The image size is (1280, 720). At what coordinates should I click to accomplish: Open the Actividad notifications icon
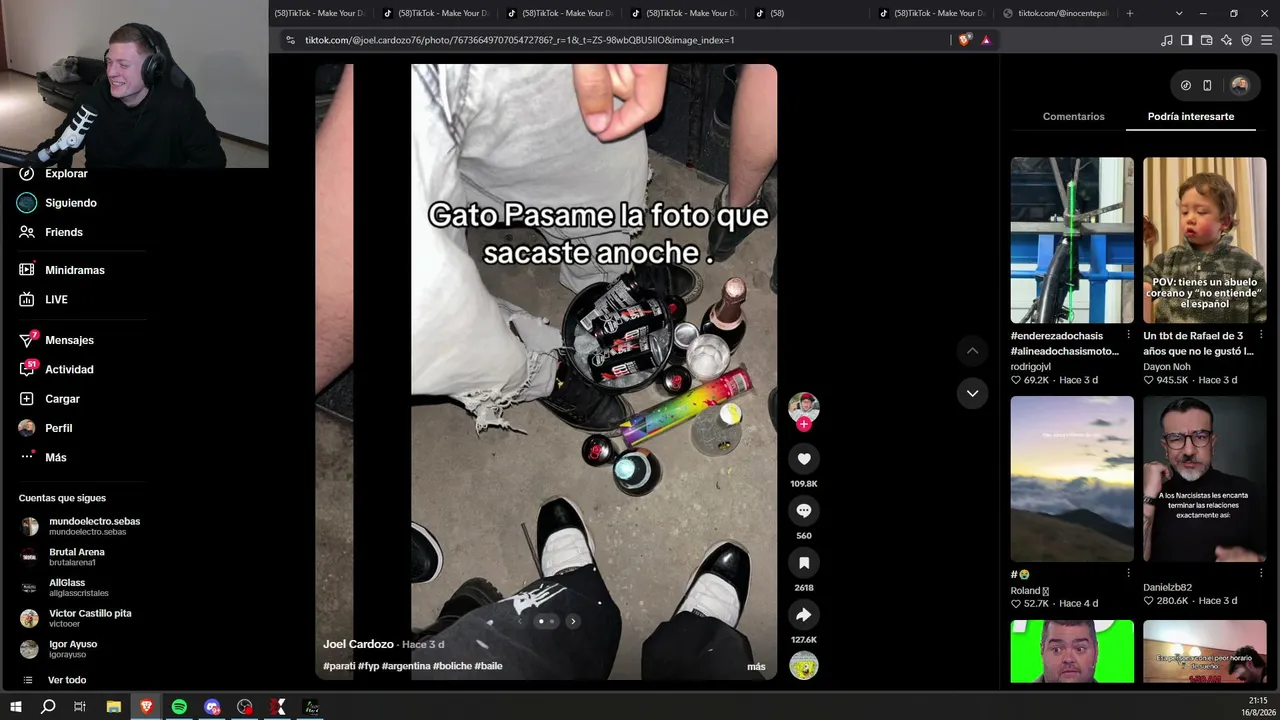coord(27,369)
